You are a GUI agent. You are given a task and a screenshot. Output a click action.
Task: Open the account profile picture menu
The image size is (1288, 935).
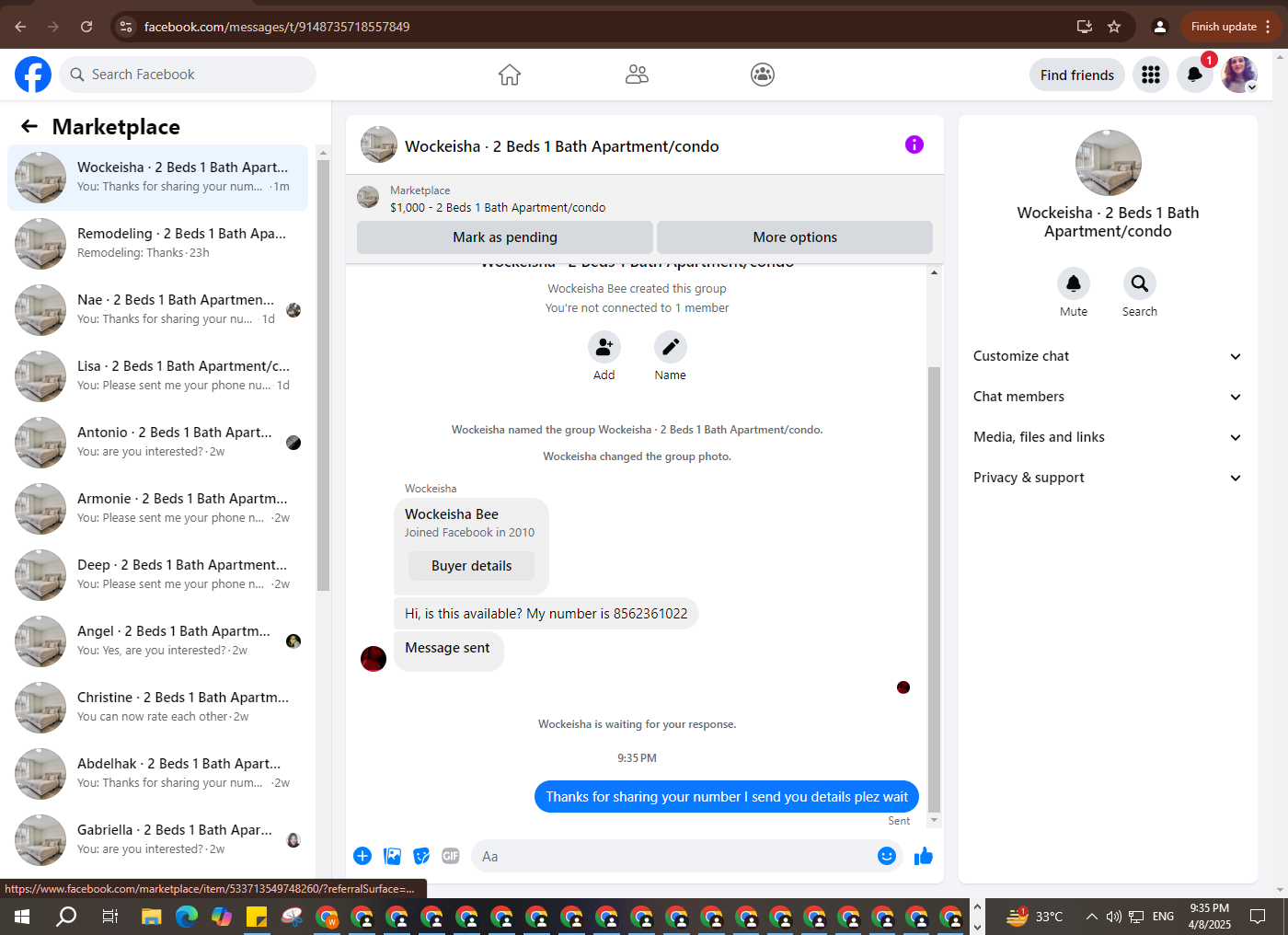[x=1239, y=75]
